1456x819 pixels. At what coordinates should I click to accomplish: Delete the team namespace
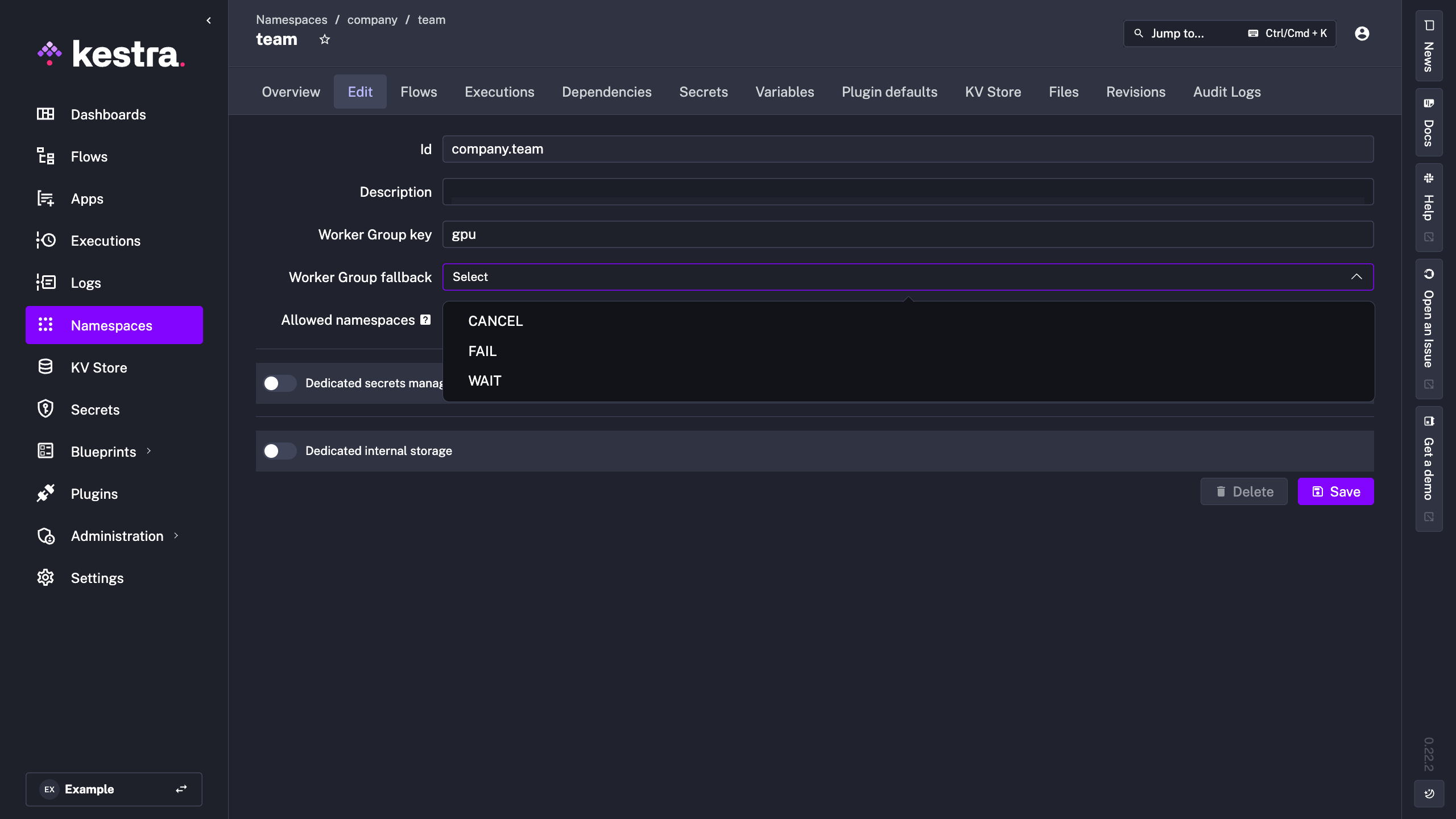point(1243,491)
